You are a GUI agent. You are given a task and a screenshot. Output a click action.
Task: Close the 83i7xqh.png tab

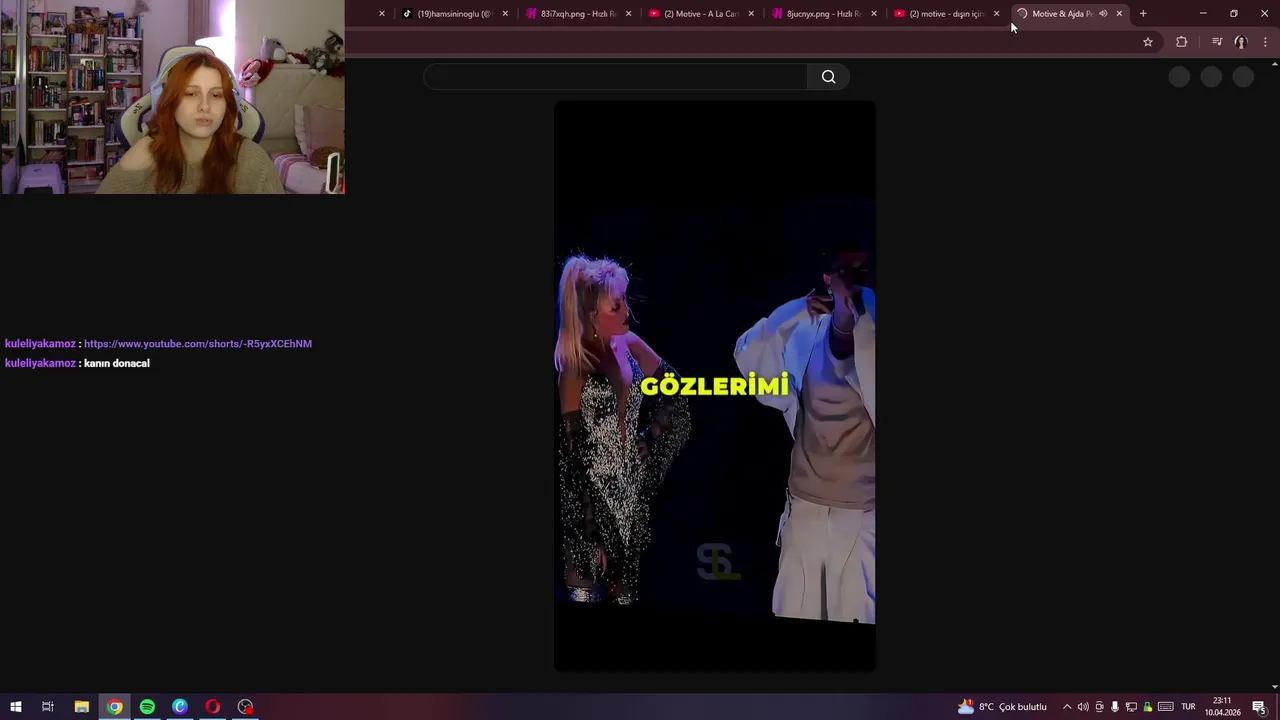tap(628, 14)
